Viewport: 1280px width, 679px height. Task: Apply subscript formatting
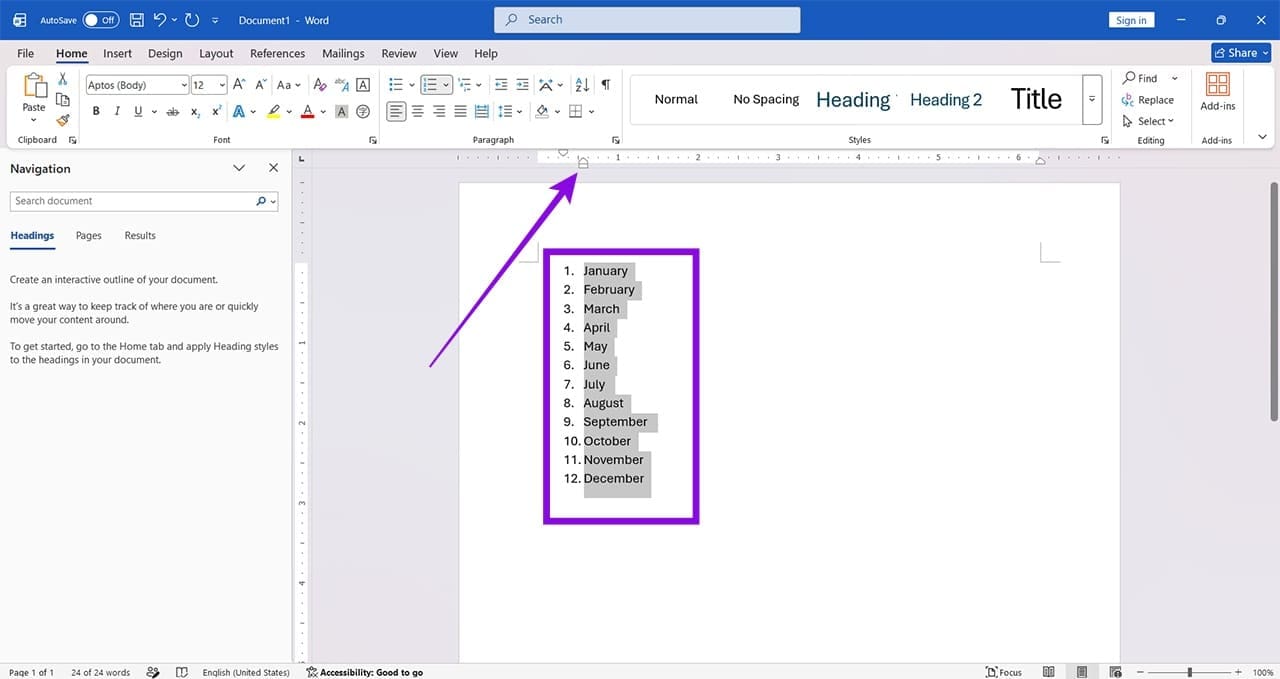point(195,111)
